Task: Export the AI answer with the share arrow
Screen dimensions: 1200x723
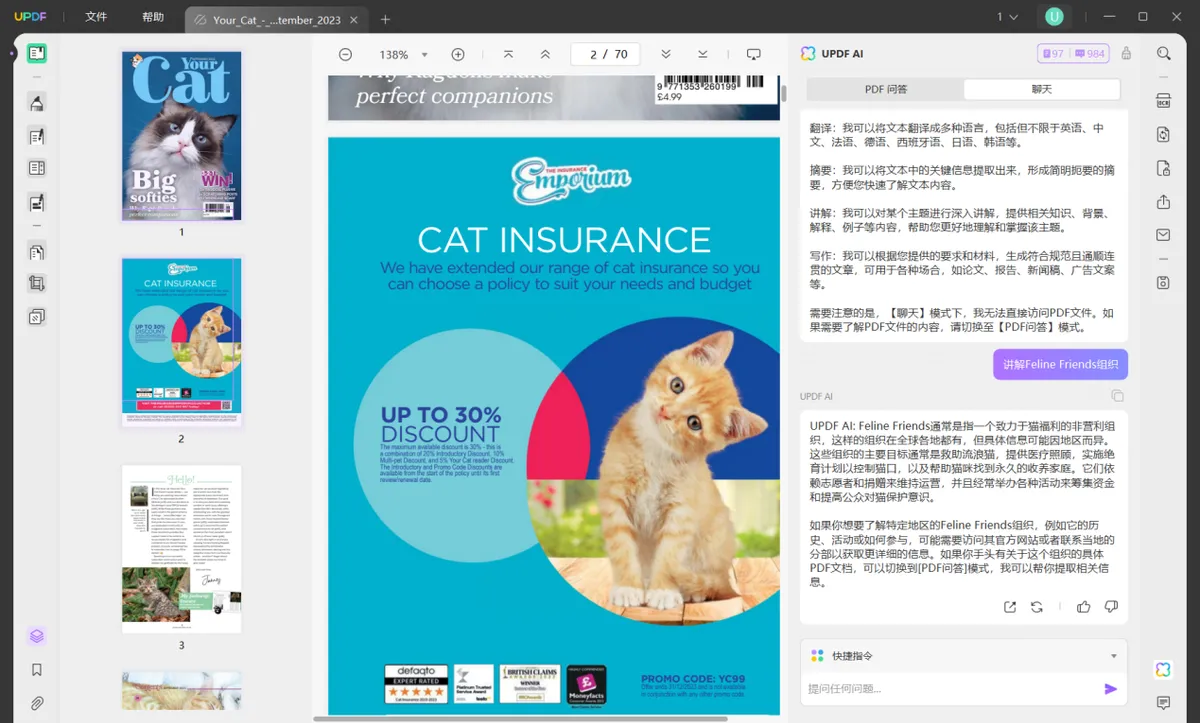Action: coord(1010,607)
